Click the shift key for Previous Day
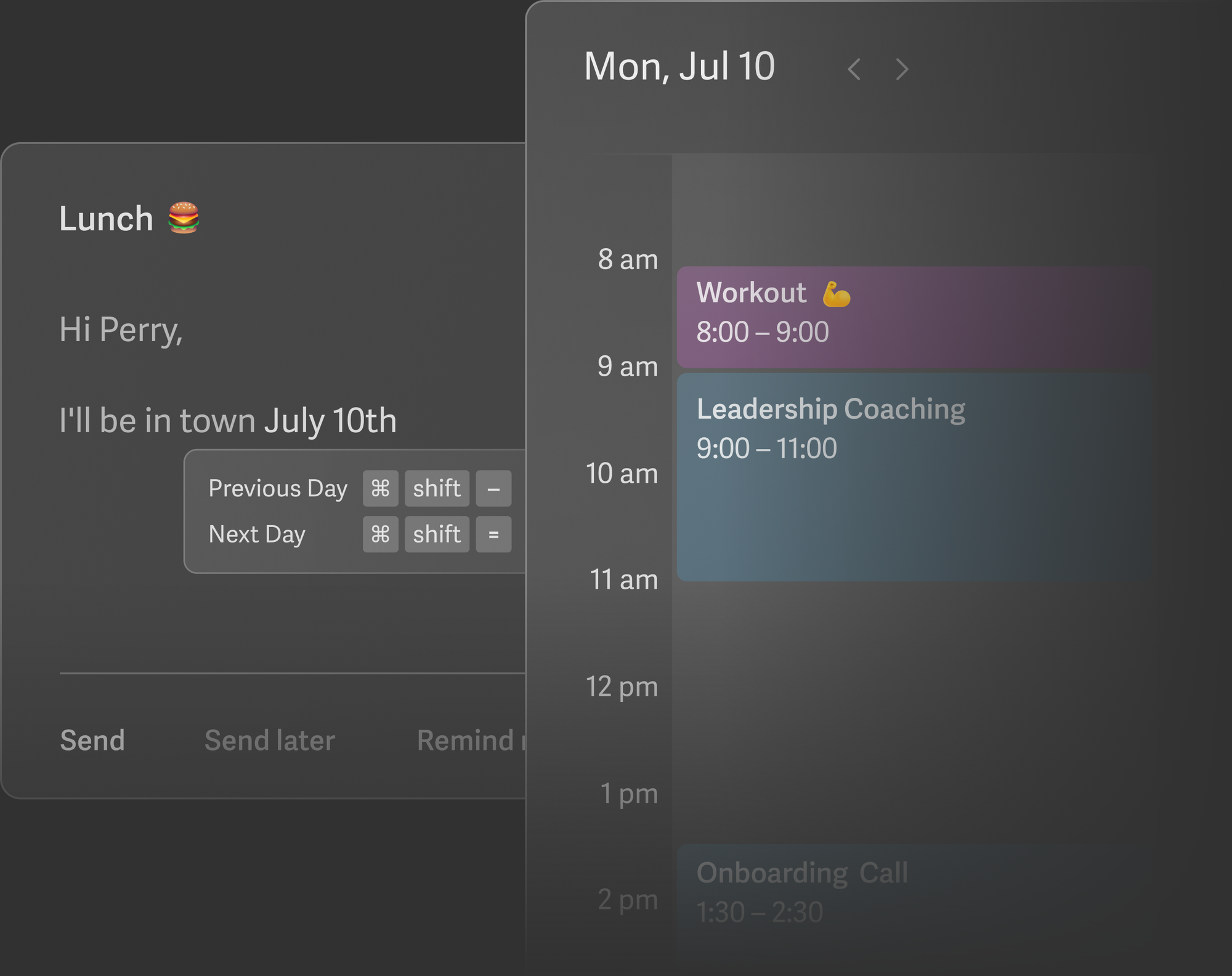This screenshot has height=976, width=1232. tap(437, 488)
